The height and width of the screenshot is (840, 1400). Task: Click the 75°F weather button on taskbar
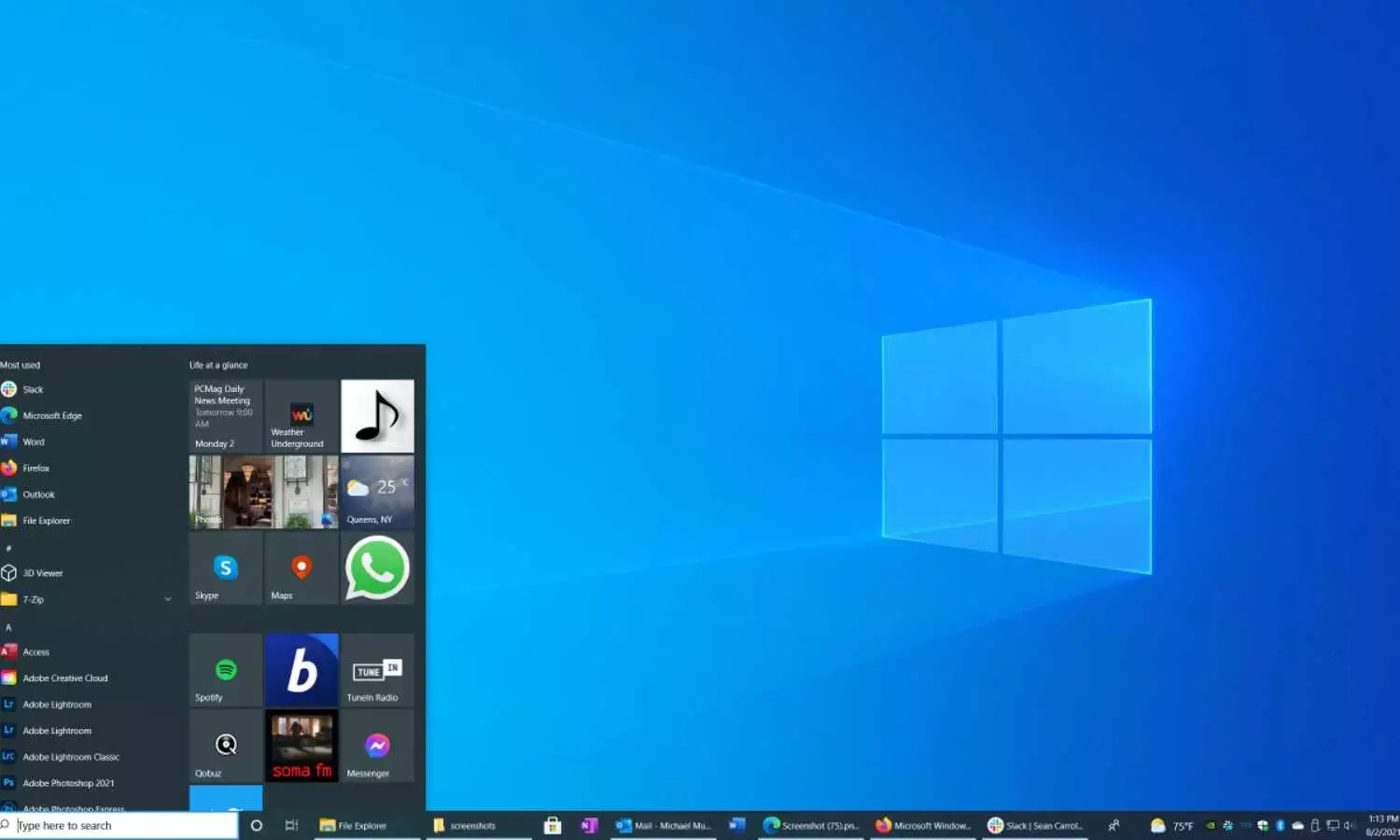click(1174, 825)
